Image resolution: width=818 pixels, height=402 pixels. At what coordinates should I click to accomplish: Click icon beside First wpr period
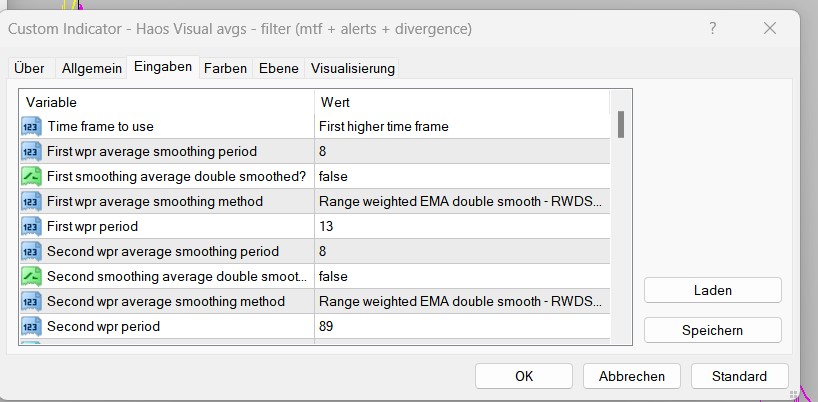click(x=31, y=227)
